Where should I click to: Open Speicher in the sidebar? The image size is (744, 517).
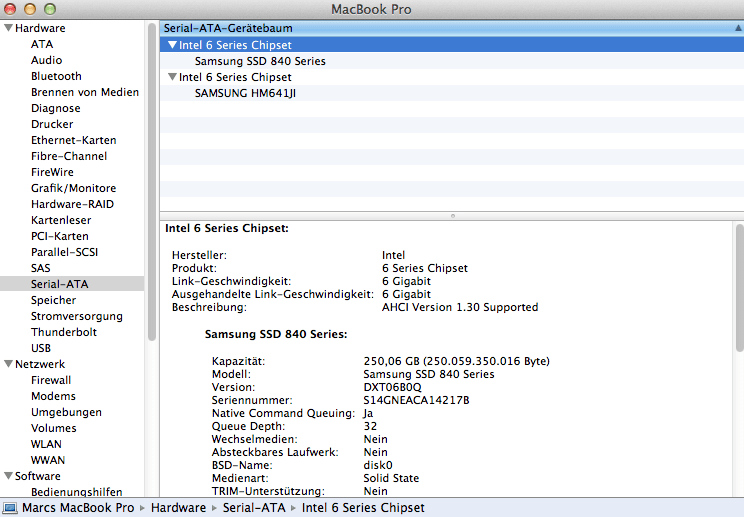click(53, 300)
